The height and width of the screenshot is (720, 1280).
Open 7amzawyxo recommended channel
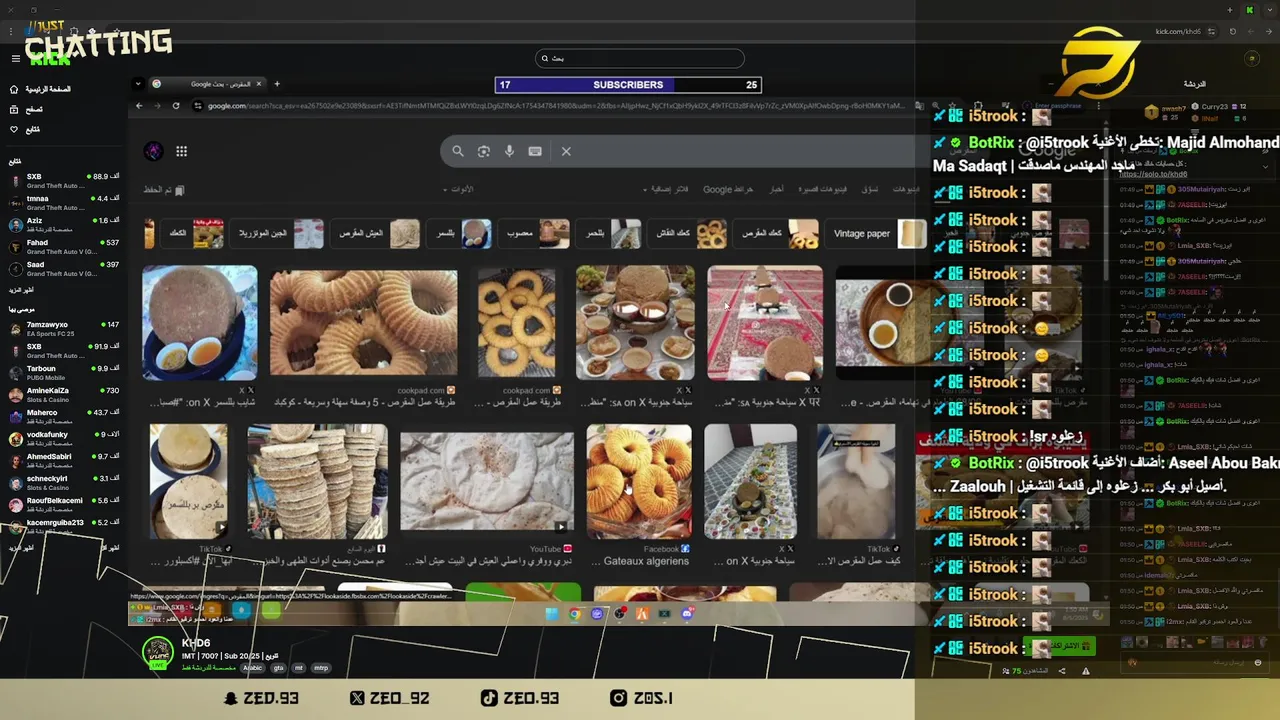pyautogui.click(x=63, y=329)
